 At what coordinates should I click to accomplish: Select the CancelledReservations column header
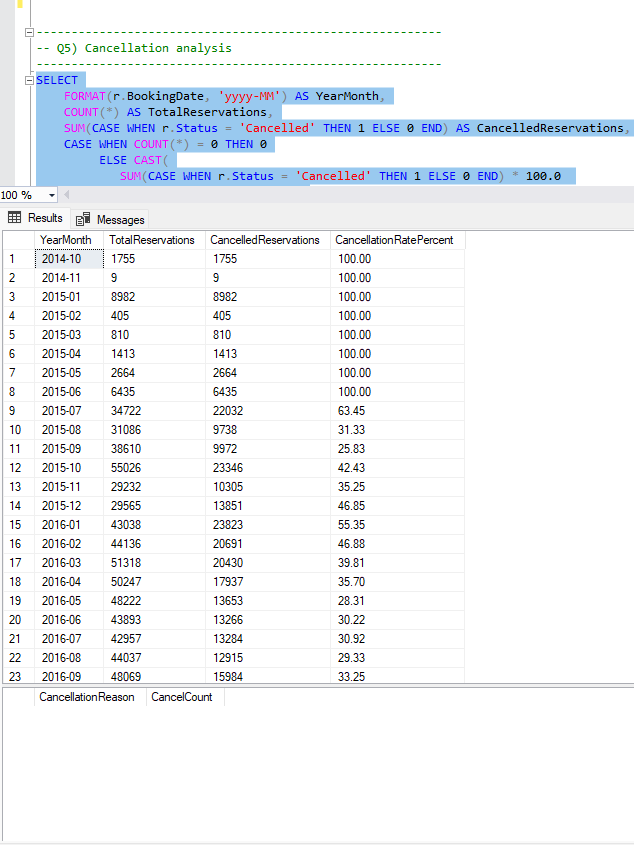(x=268, y=240)
